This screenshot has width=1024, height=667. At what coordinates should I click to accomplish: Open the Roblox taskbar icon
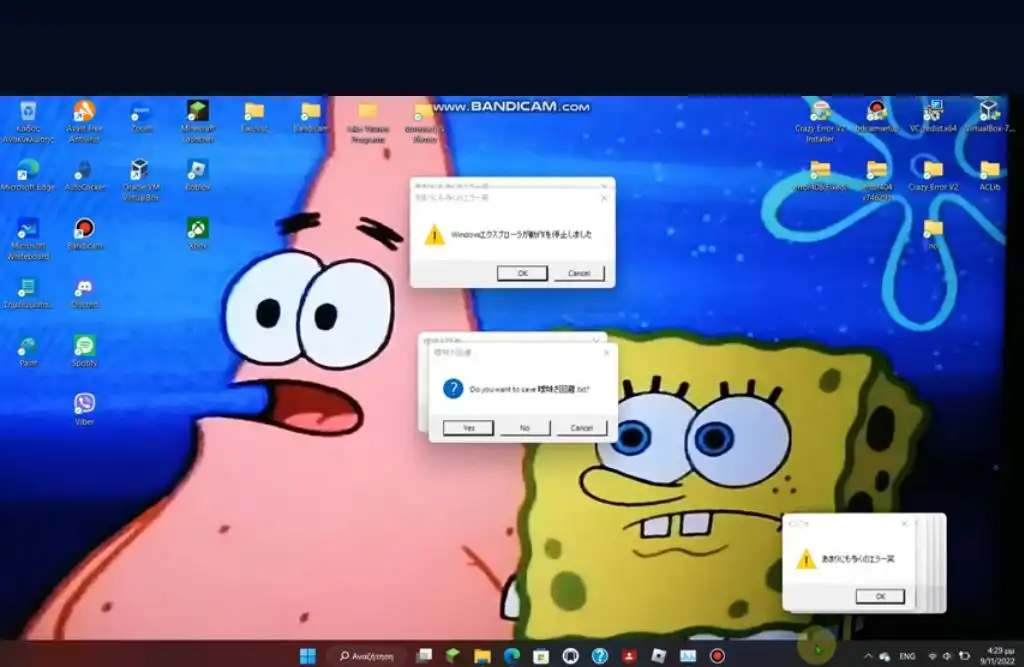(658, 655)
